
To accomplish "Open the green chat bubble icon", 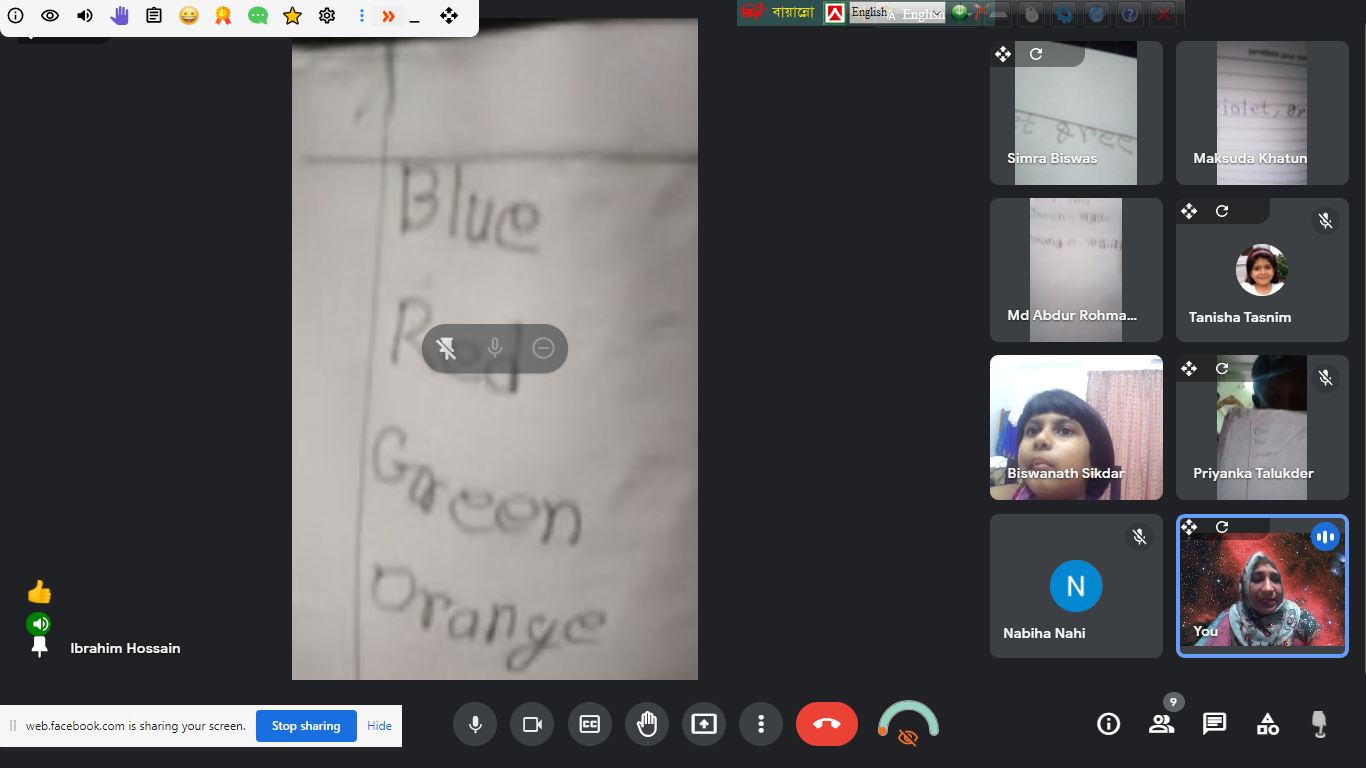I will tap(258, 16).
